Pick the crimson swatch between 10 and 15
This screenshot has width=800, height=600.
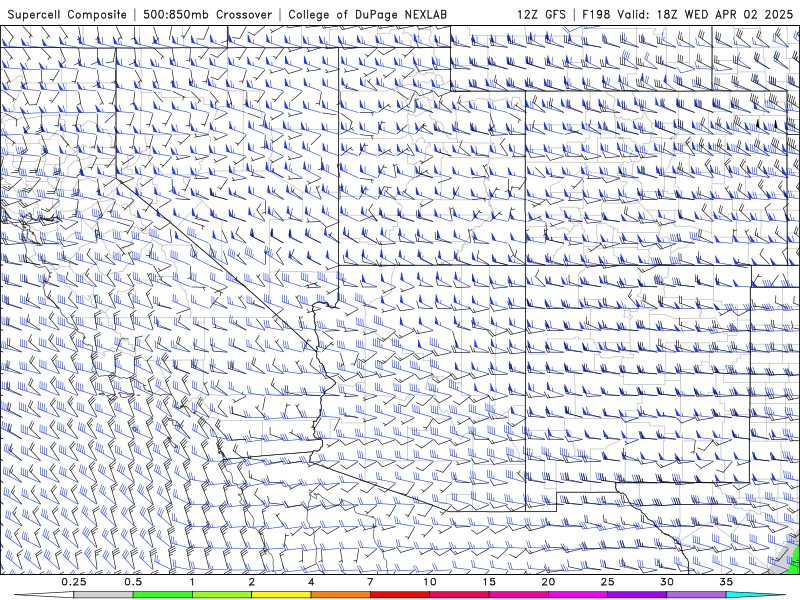pos(459,595)
